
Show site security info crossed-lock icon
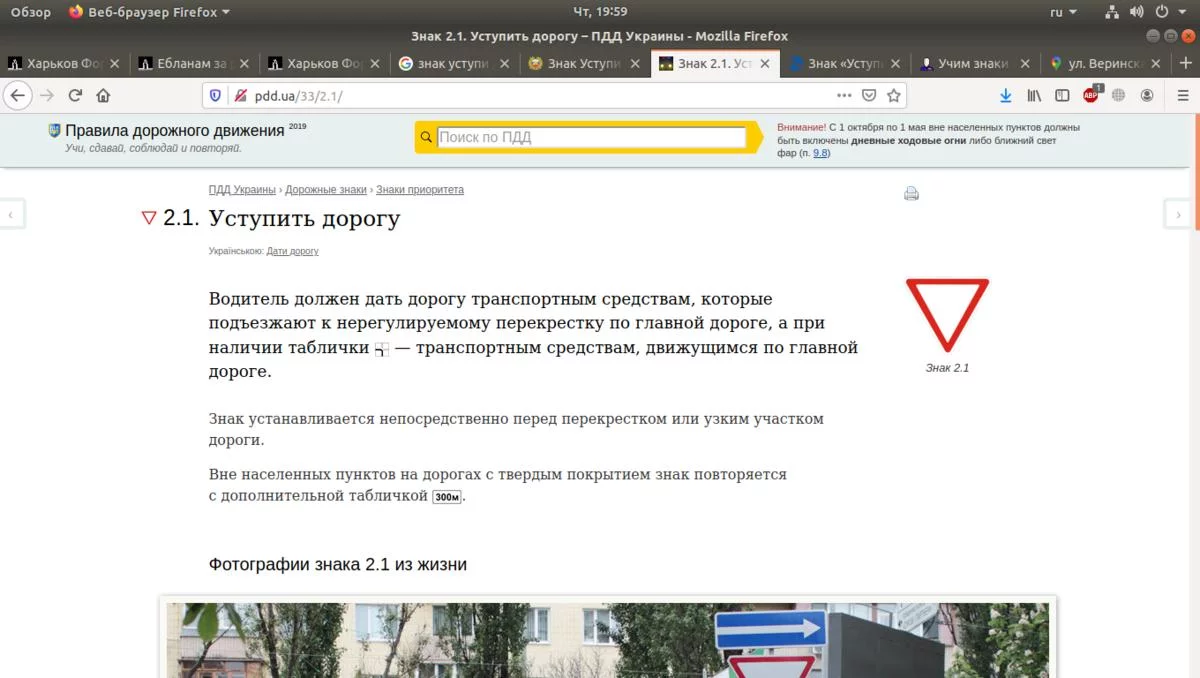coord(240,96)
